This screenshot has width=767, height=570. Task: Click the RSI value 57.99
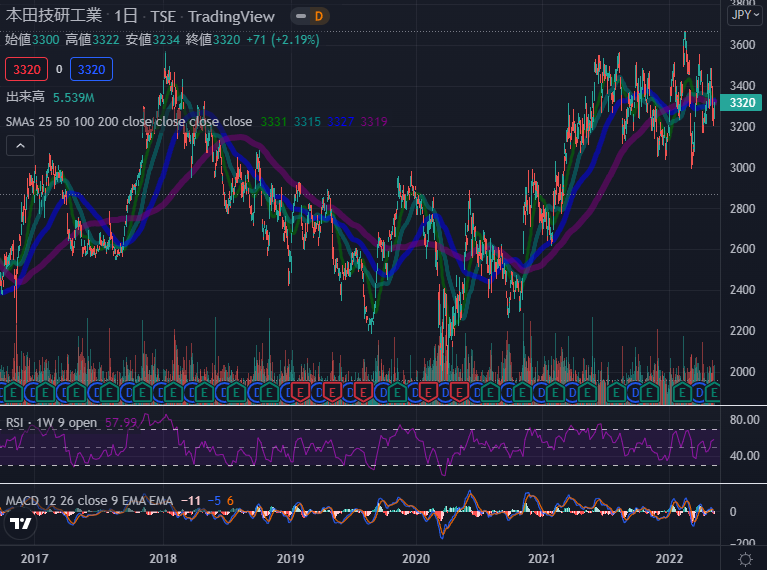point(121,423)
